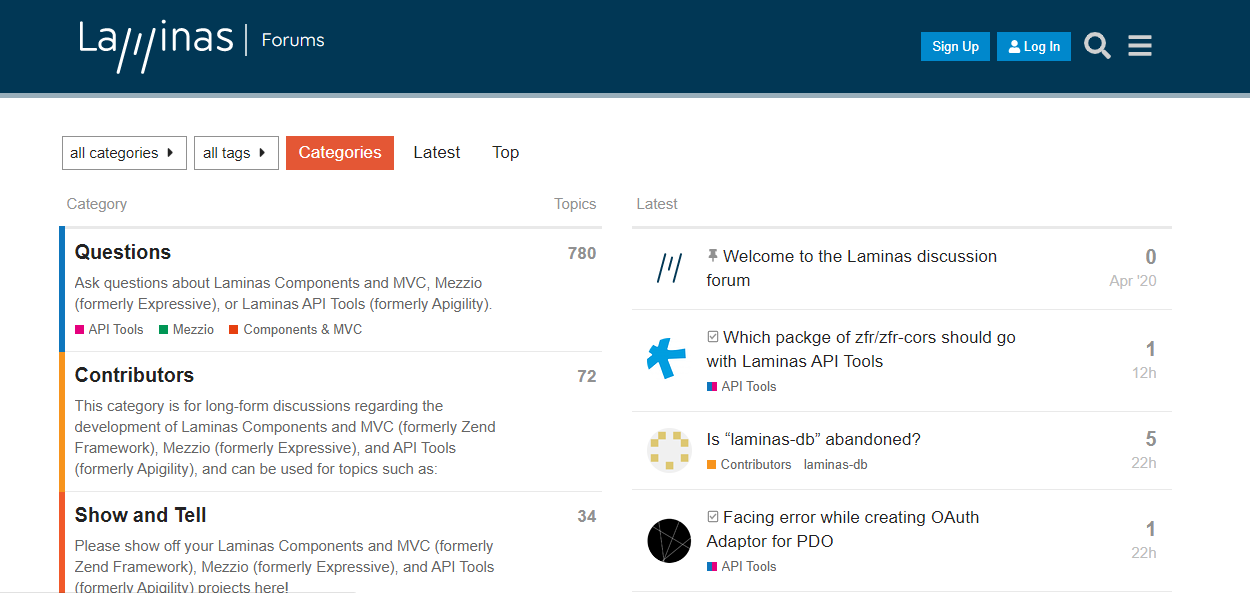Expand the all categories dropdown
1250x593 pixels.
coord(124,153)
